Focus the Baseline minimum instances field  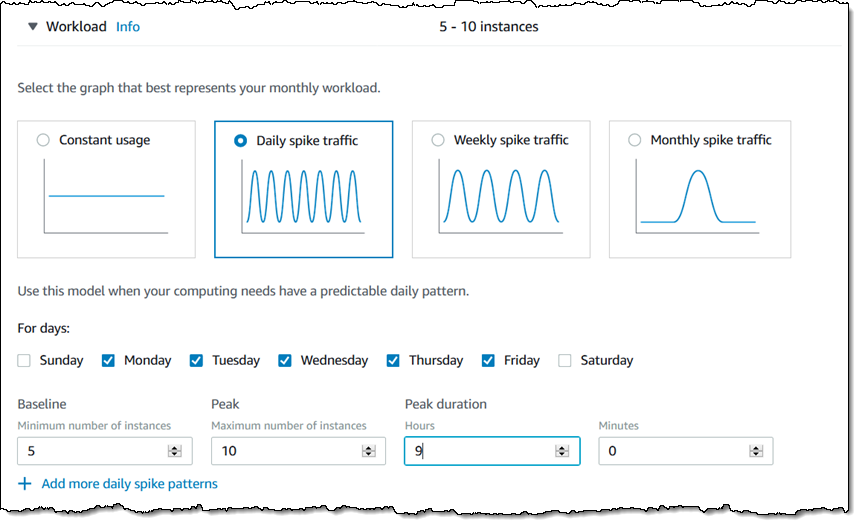tap(90, 451)
